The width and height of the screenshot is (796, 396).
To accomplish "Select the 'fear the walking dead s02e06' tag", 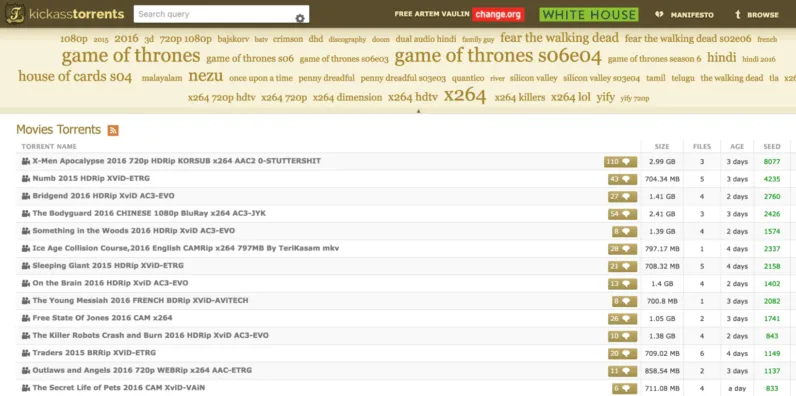I will pyautogui.click(x=688, y=39).
